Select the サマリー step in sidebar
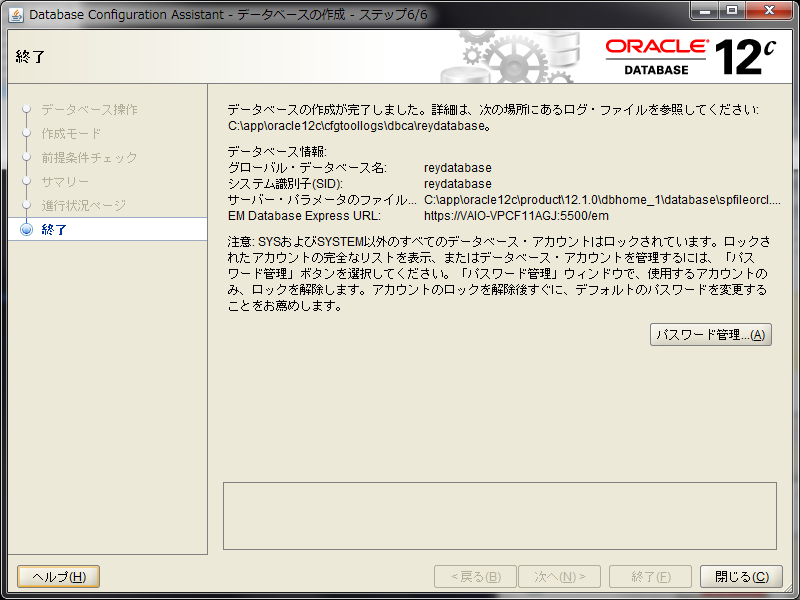800x600 pixels. pyautogui.click(x=65, y=182)
